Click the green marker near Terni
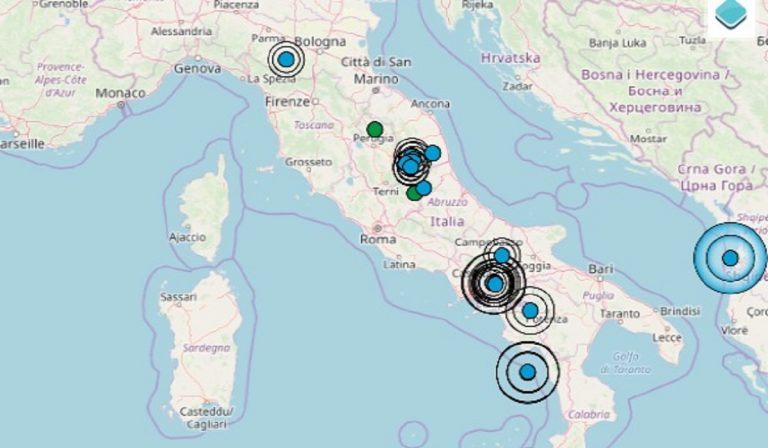This screenshot has height=448, width=768. tap(413, 193)
